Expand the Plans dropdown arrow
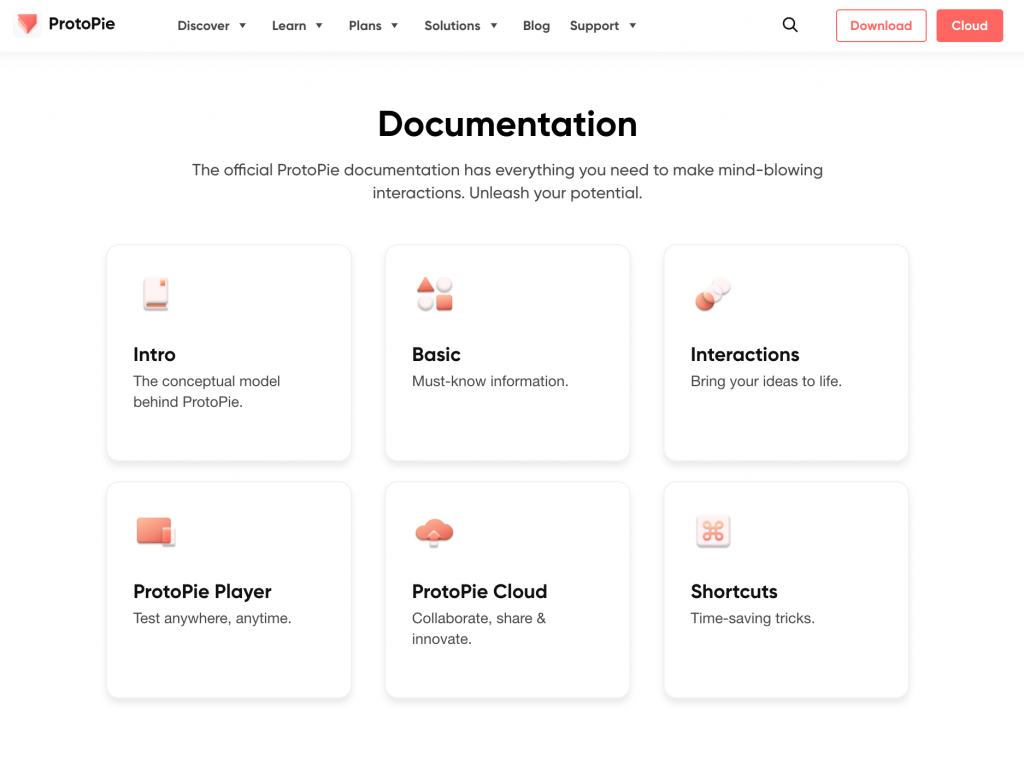The image size is (1024, 769). point(394,25)
